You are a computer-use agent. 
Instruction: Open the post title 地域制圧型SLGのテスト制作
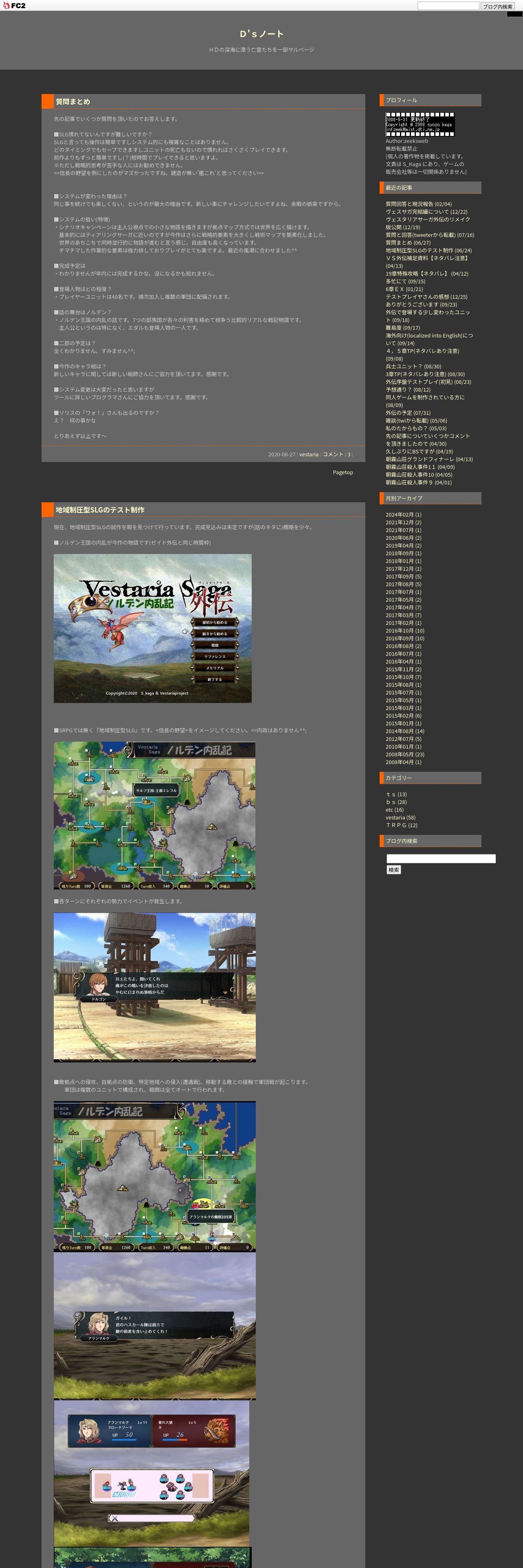[x=100, y=510]
